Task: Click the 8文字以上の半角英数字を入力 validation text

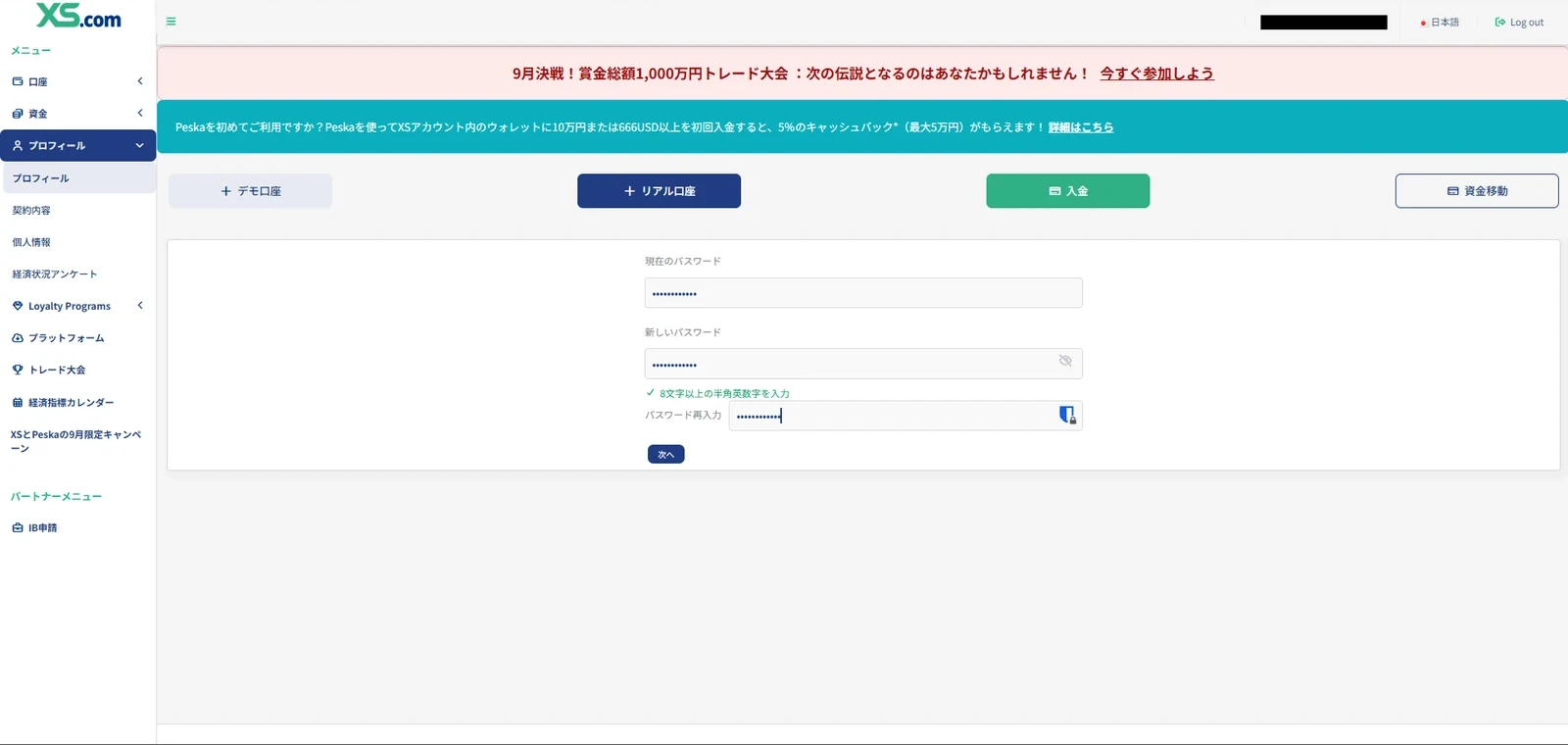Action: click(x=724, y=393)
